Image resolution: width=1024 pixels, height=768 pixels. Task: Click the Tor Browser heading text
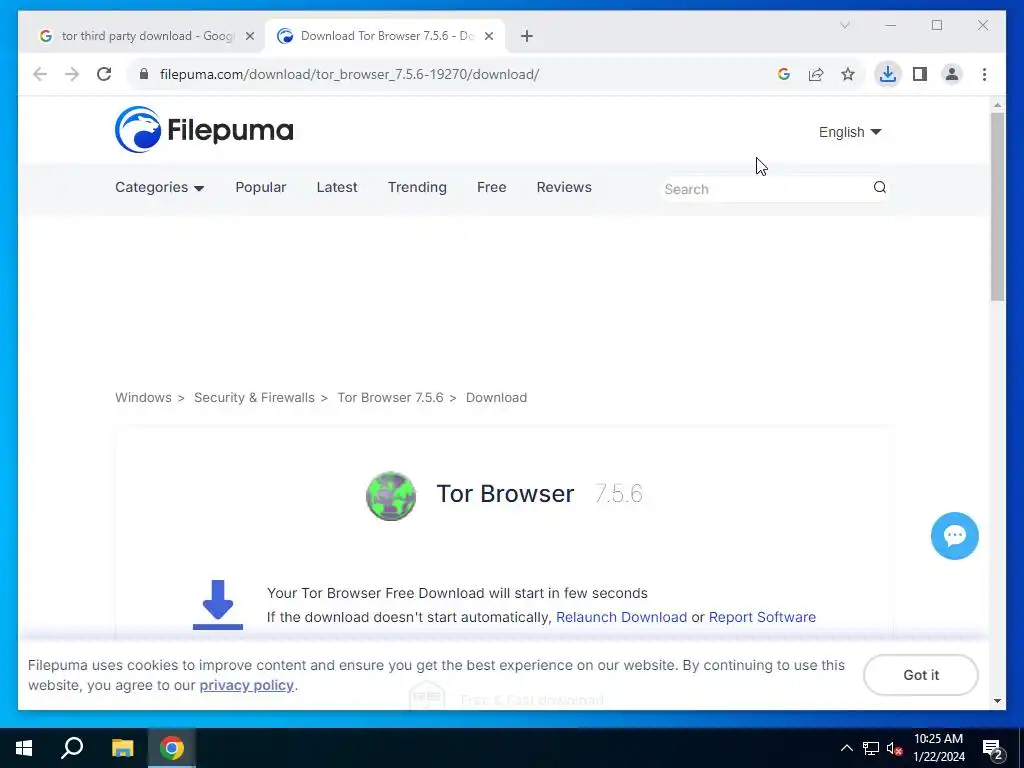(x=505, y=494)
